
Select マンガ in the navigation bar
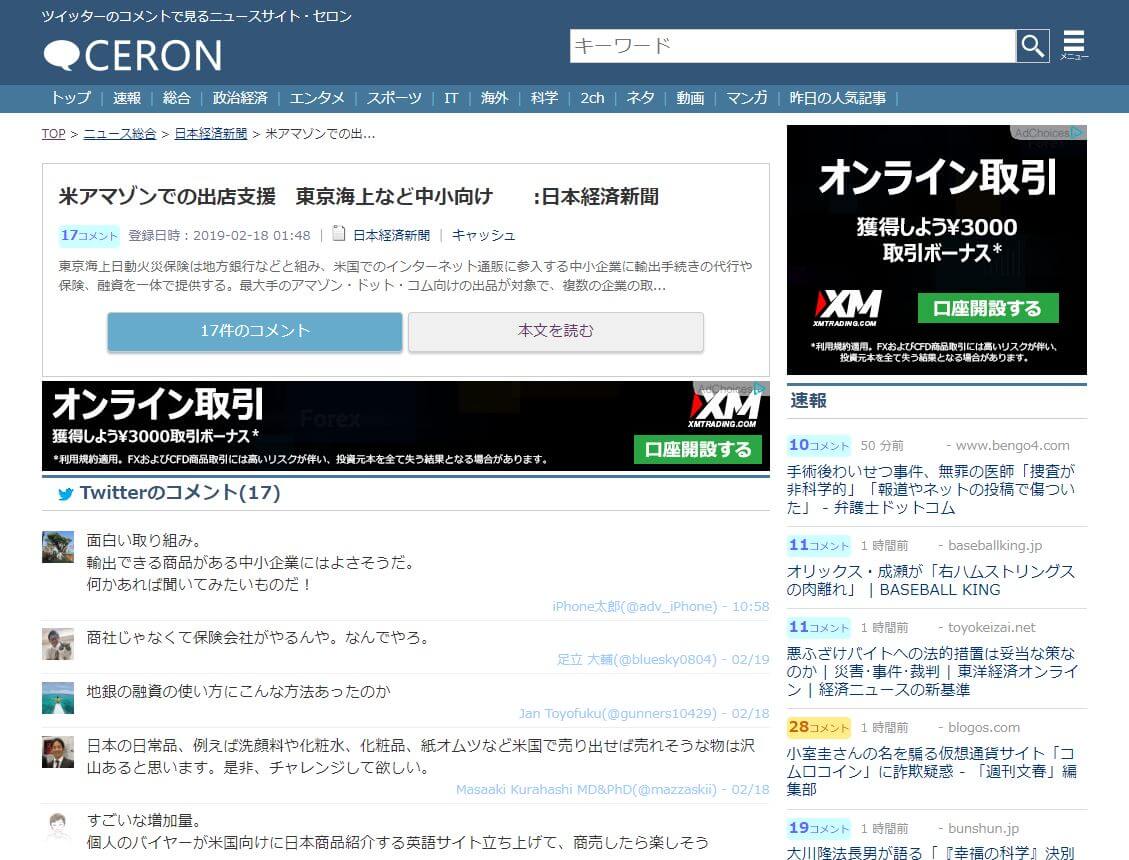(747, 98)
